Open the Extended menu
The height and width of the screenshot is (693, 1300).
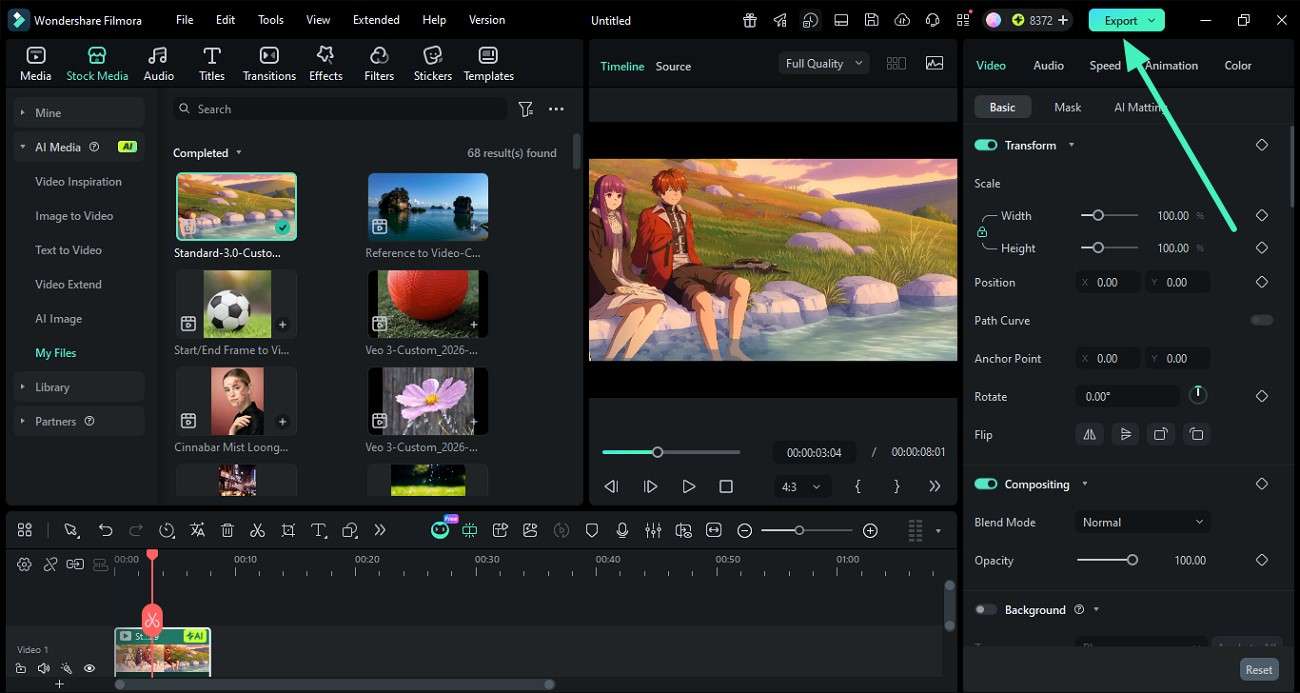(x=376, y=20)
